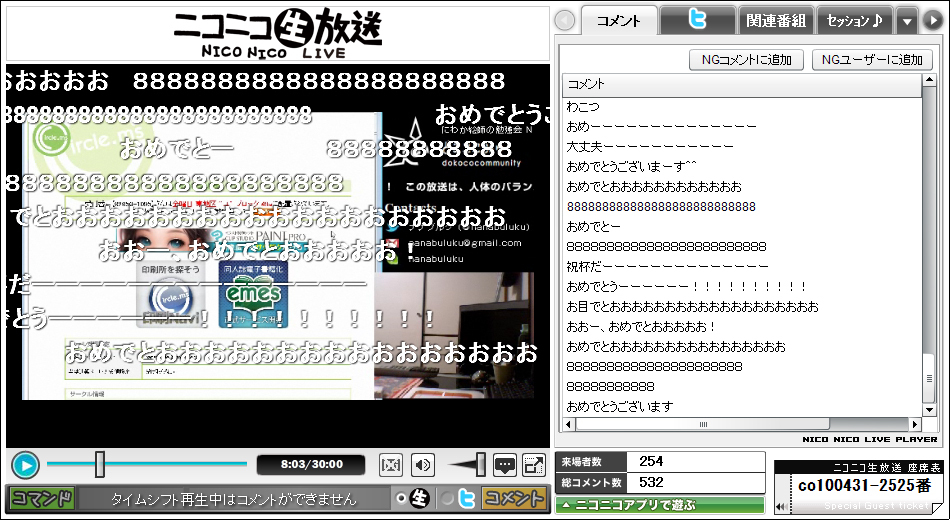Open the コマンド command button
Viewport: 950px width, 520px height.
[42, 499]
